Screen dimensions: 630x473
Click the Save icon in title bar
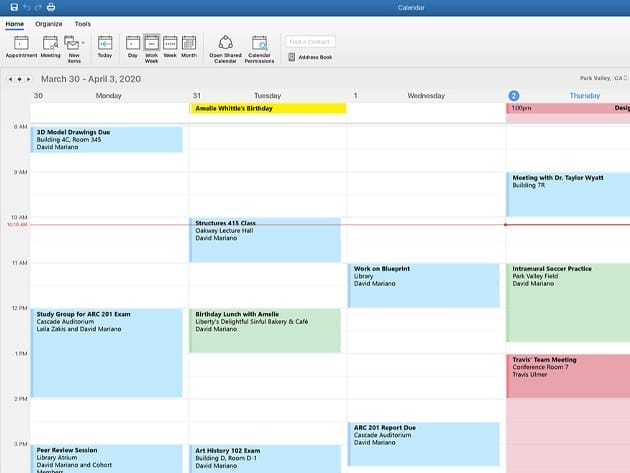(x=14, y=7)
